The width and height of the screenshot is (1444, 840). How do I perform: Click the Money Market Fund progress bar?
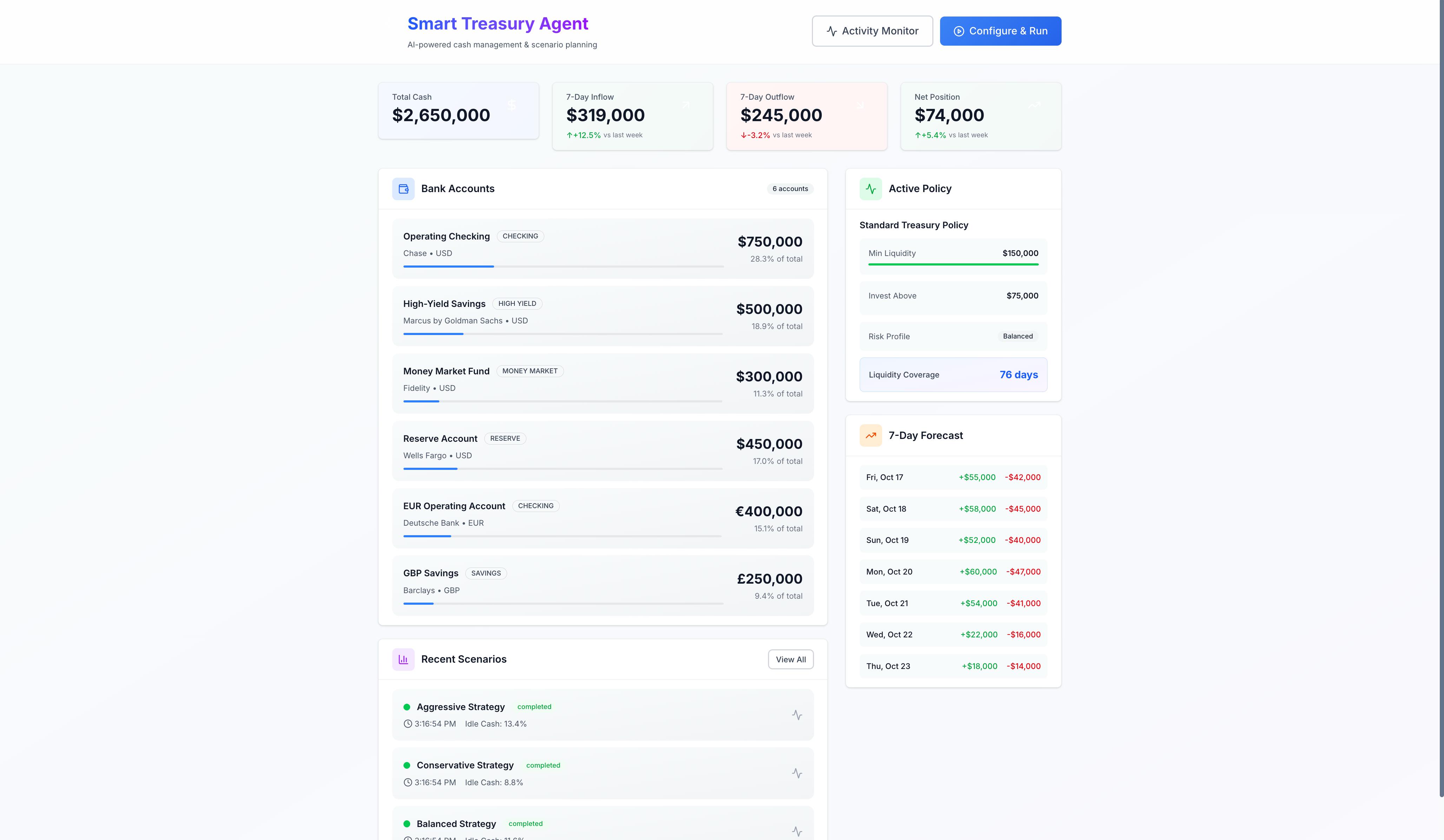tap(562, 401)
